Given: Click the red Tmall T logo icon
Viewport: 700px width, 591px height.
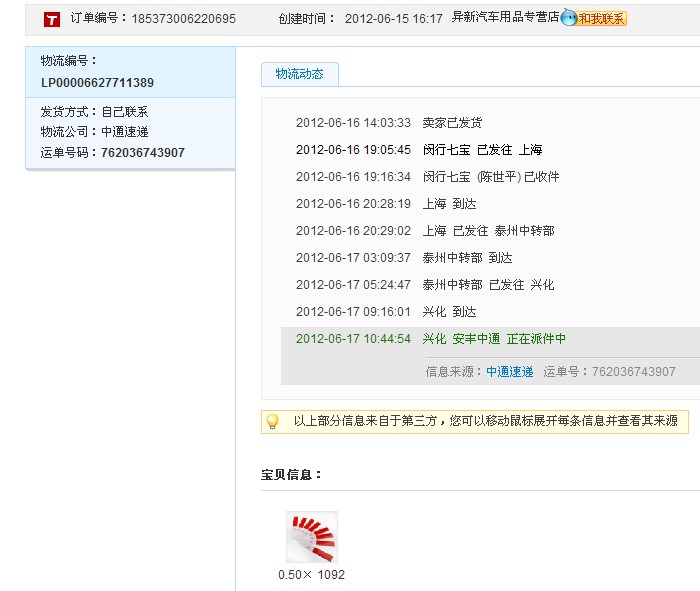Looking at the screenshot, I should (52, 19).
